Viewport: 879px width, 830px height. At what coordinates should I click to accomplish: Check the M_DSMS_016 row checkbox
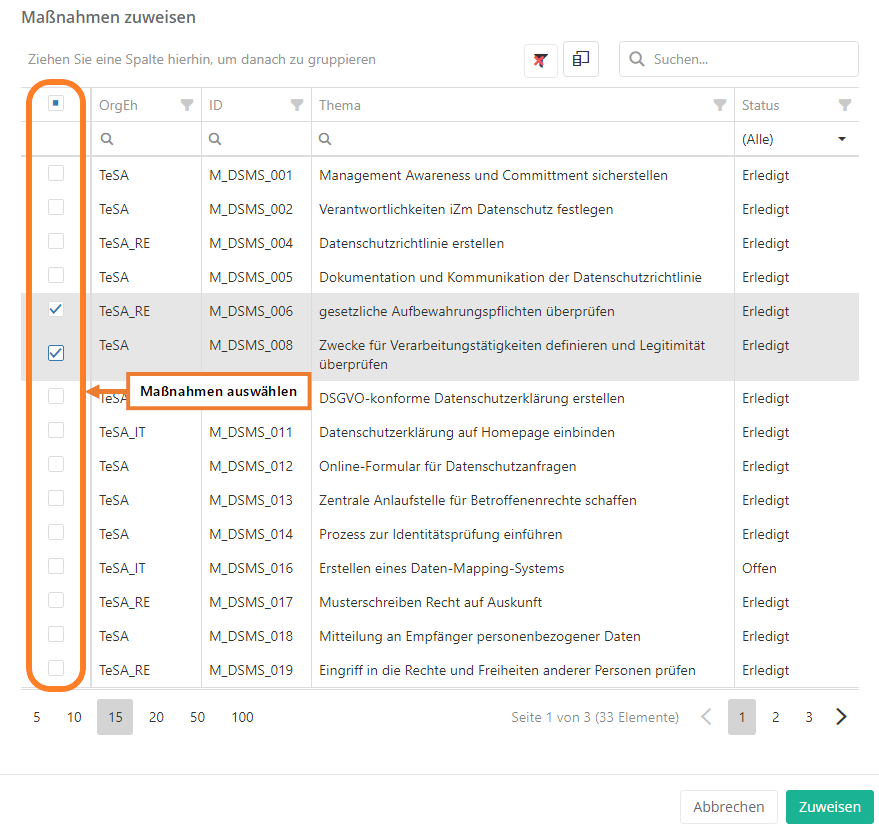[x=56, y=567]
